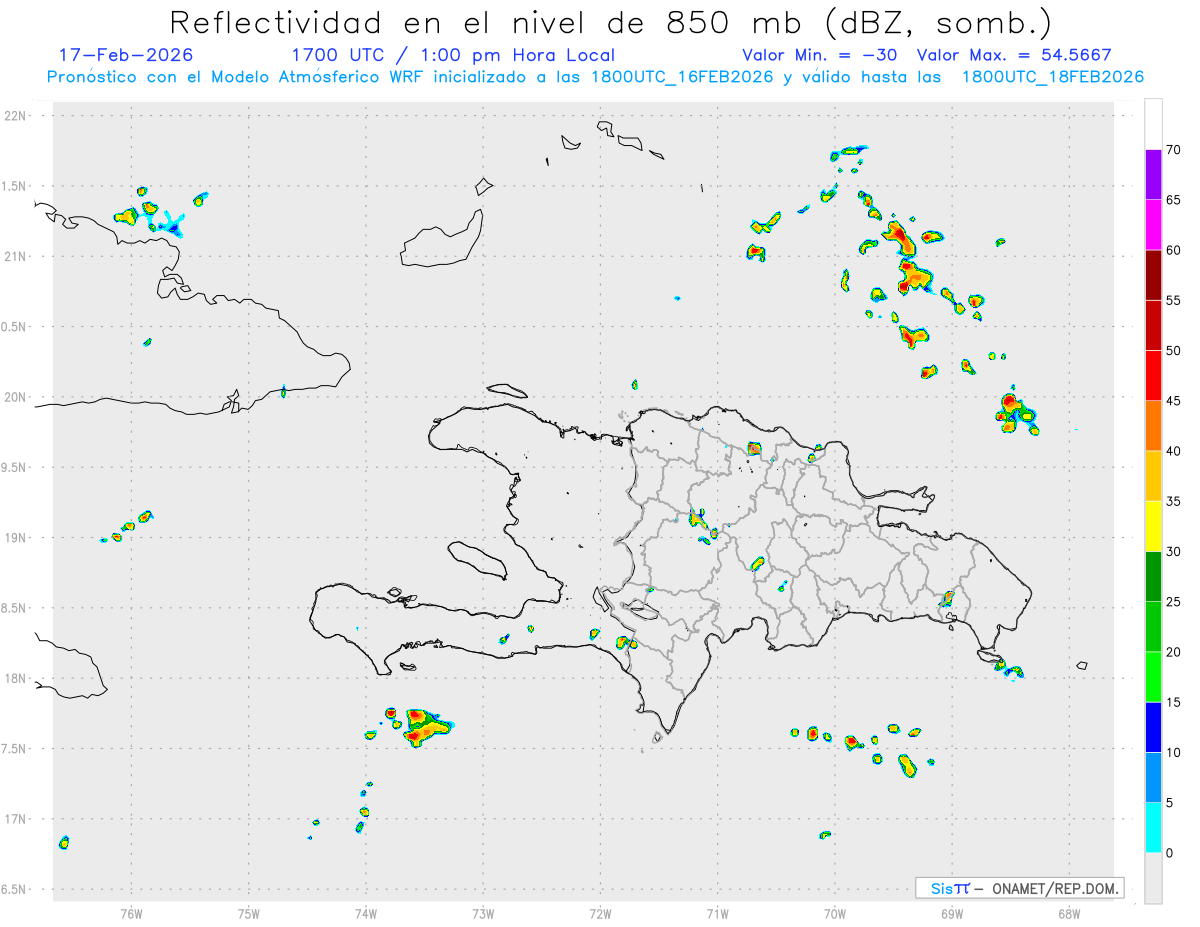Click the '76W' longitude label
1200x927 pixels.
[131, 914]
